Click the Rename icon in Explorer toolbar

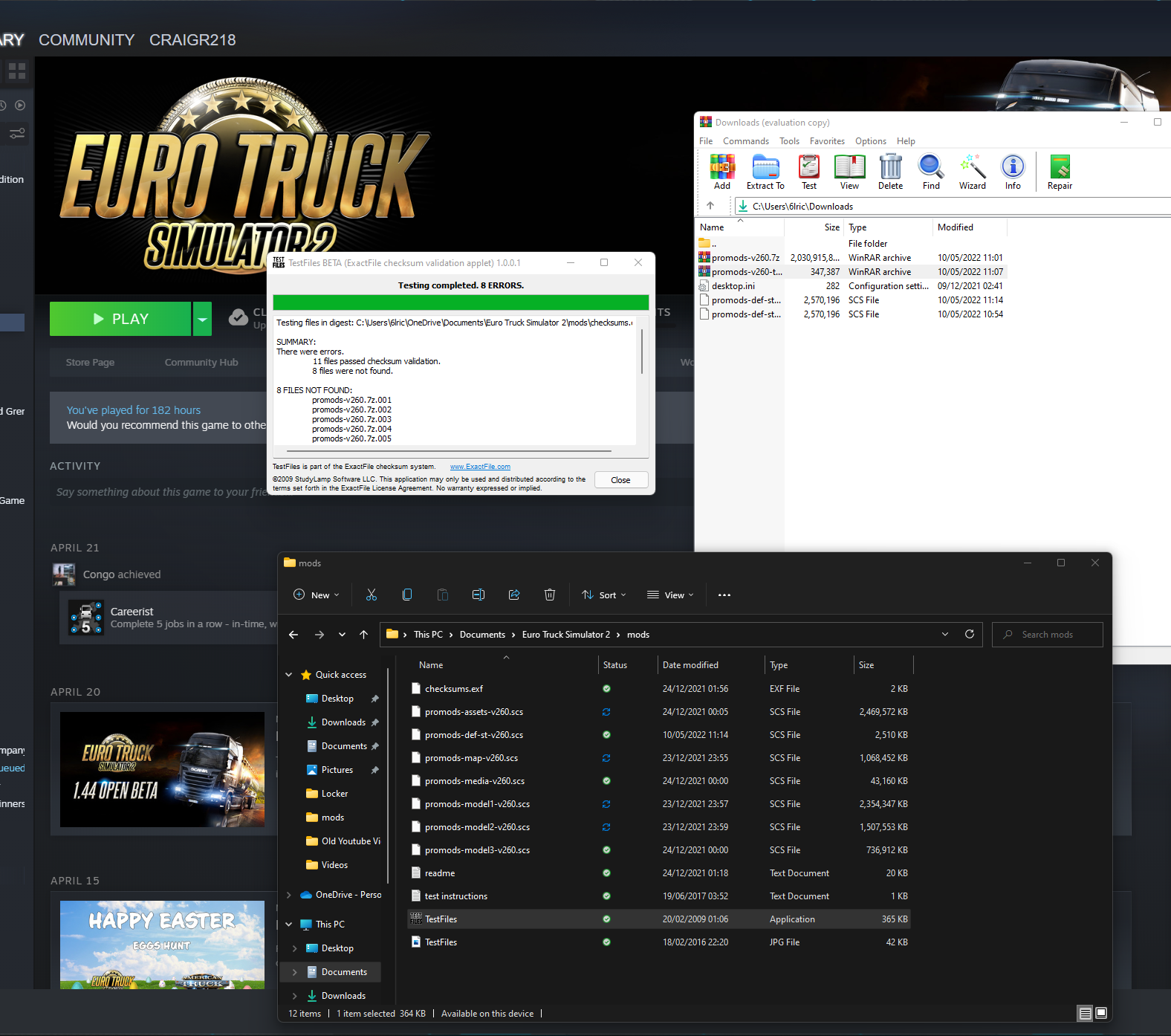coord(479,595)
